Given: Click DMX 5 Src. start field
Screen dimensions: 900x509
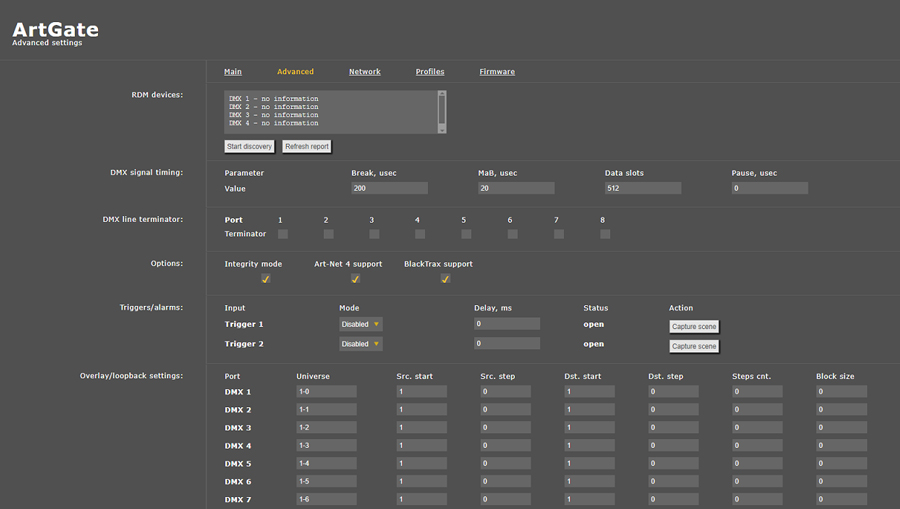Looking at the screenshot, I should (x=421, y=463).
